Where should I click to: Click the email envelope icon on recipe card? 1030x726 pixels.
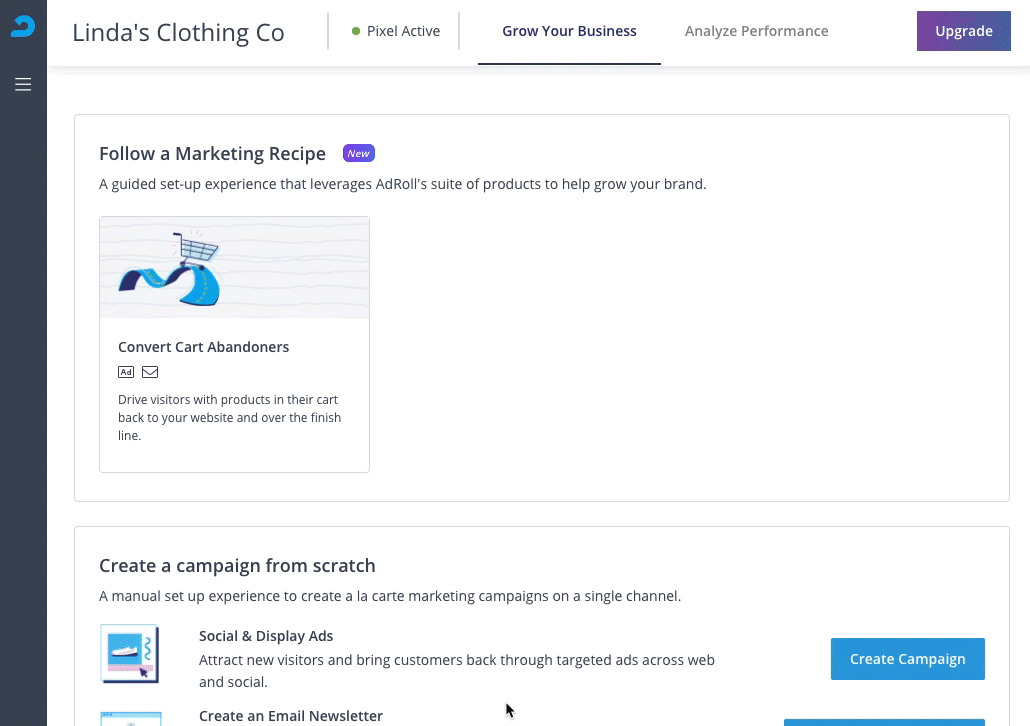click(x=150, y=372)
